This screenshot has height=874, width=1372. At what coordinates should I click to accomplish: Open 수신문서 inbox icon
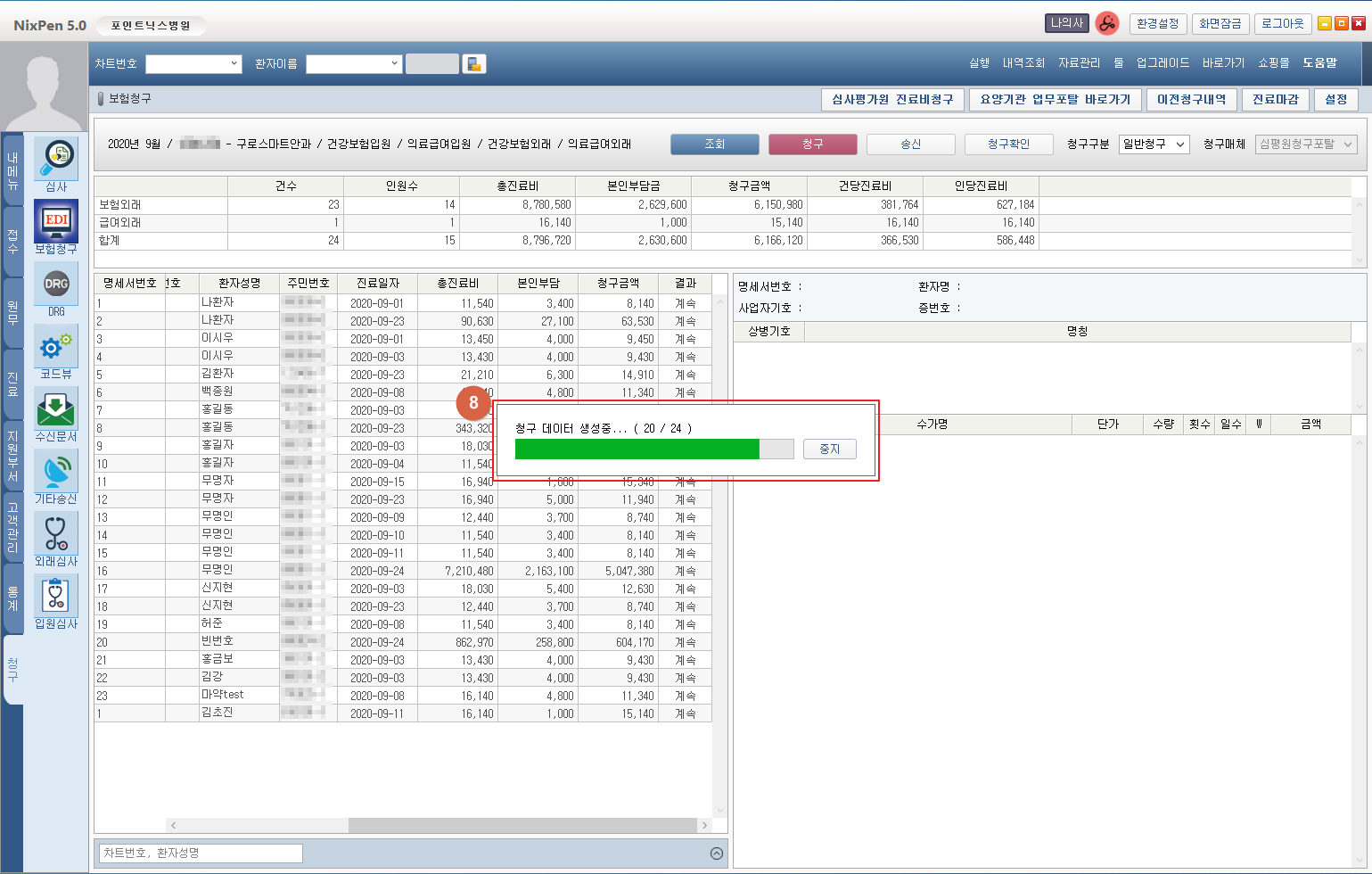(x=56, y=408)
